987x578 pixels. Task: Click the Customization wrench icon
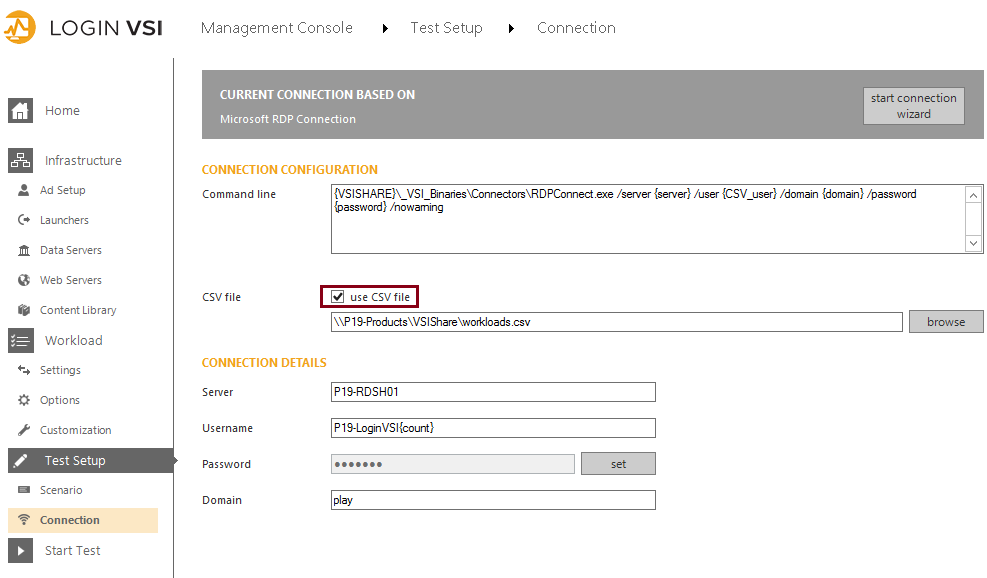click(x=24, y=430)
